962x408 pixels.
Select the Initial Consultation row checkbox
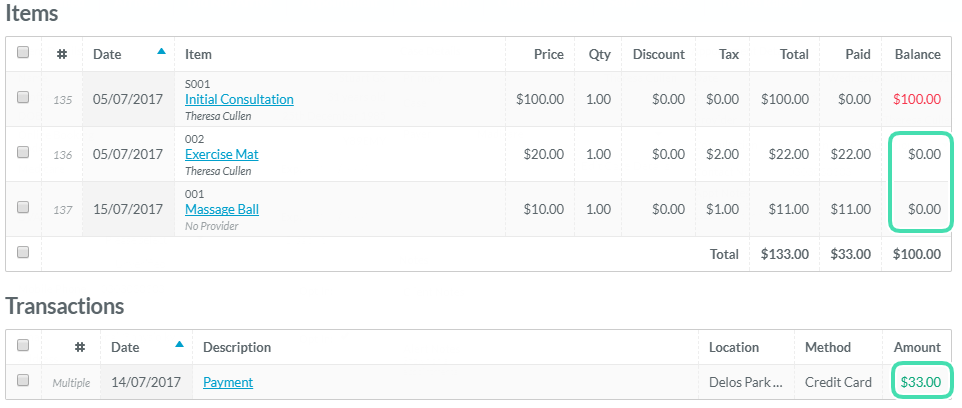(x=23, y=97)
